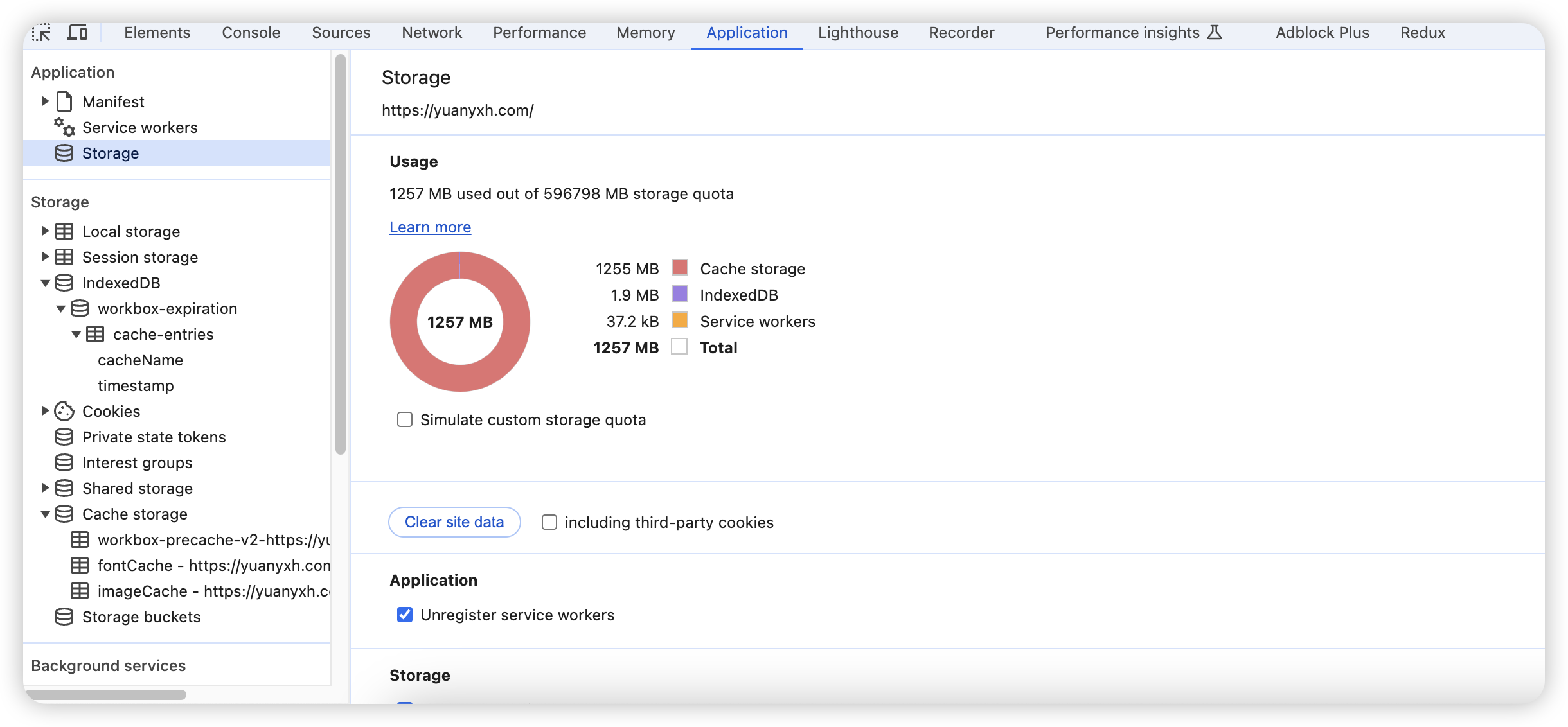Click the Performance insights flask icon
Viewport: 1568px width, 727px height.
click(1215, 33)
